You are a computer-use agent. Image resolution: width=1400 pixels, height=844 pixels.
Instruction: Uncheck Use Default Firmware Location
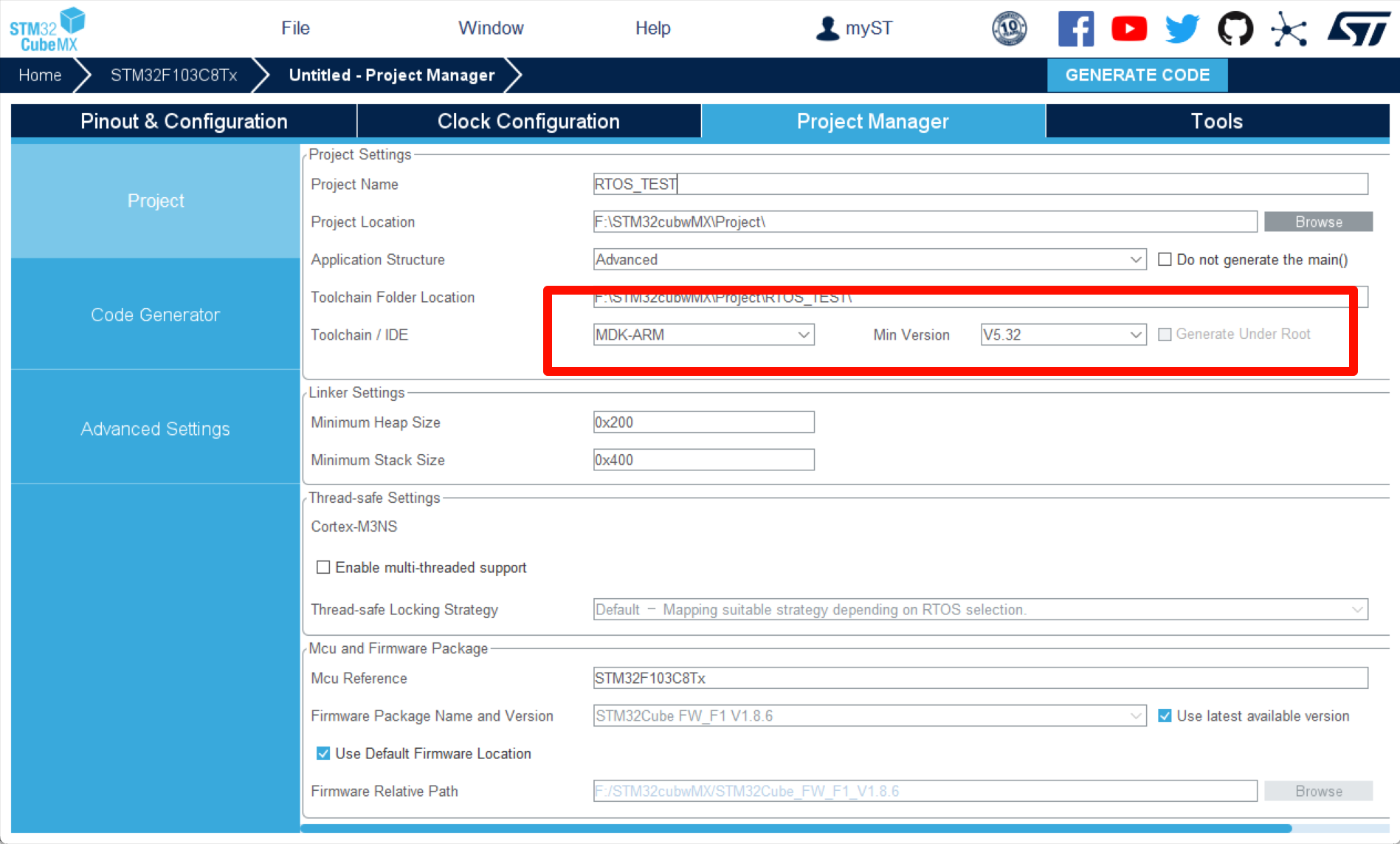pyautogui.click(x=323, y=753)
